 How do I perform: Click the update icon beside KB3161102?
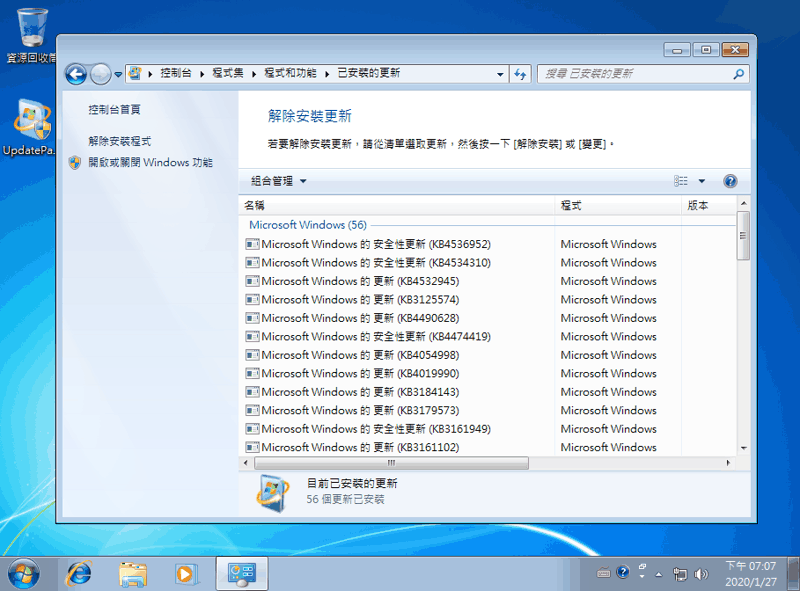252,448
